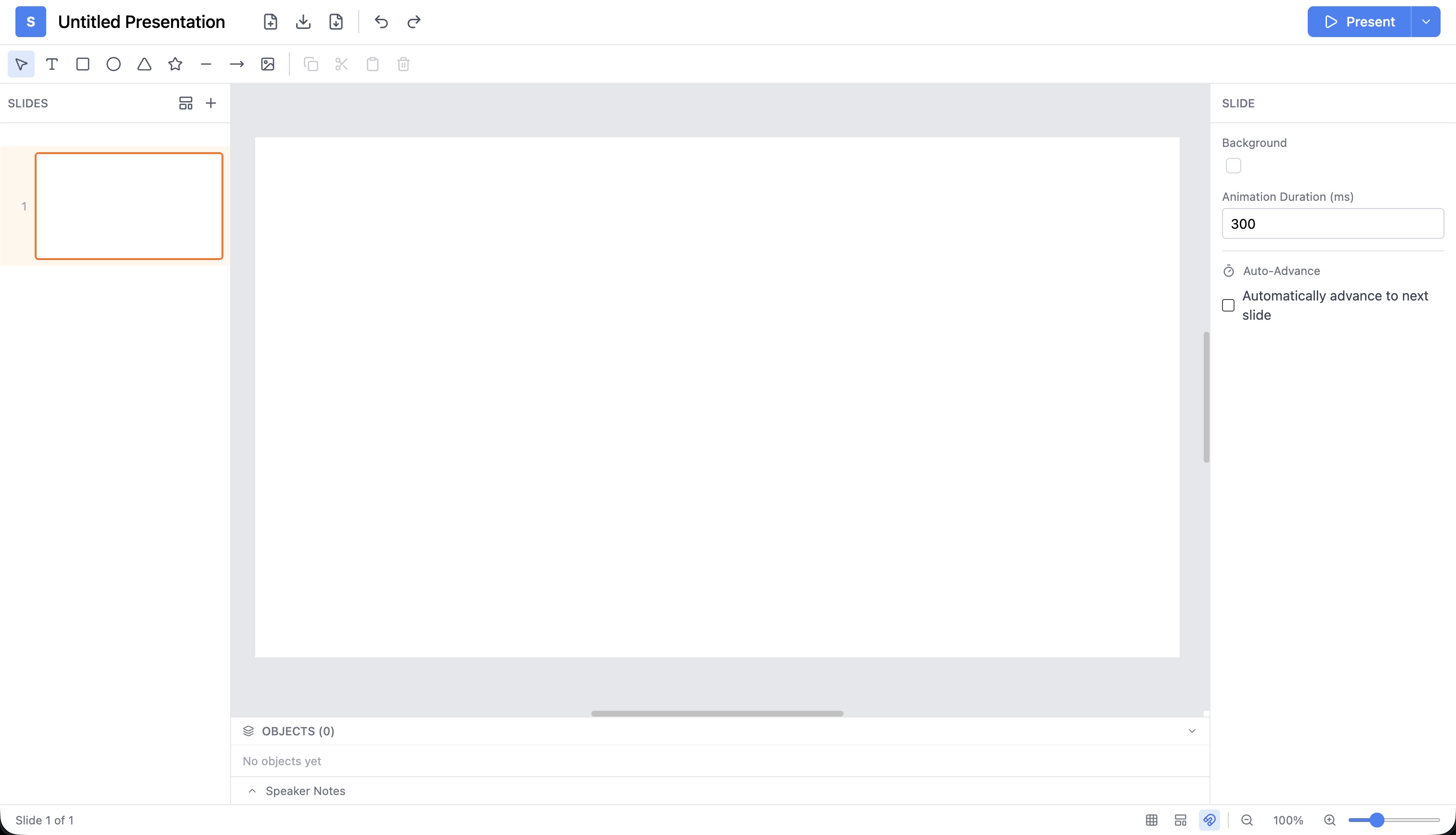Viewport: 1456px width, 835px height.
Task: Click the canvas vertical scrollbar
Action: click(x=1206, y=397)
